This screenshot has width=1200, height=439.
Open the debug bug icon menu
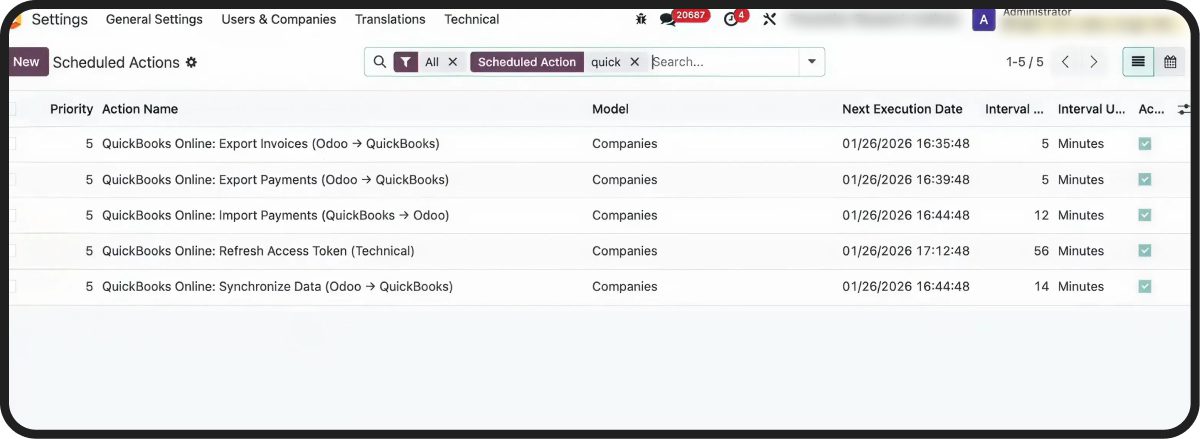641,19
